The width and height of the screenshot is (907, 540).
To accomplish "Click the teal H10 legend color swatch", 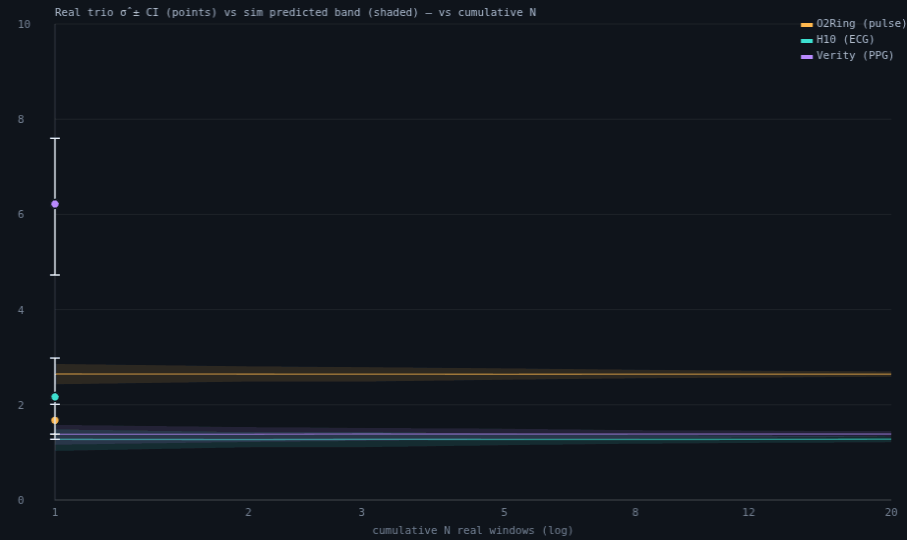I will (806, 40).
